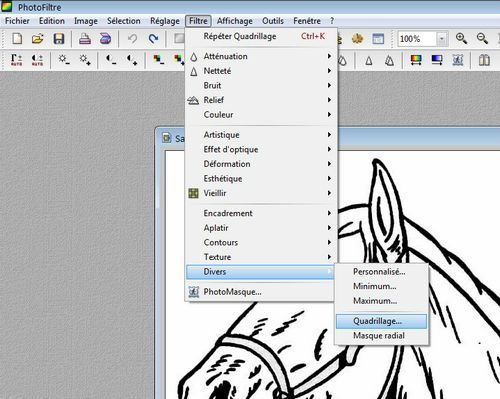Viewport: 500px width, 399px height.
Task: Open the Outils menu
Action: [x=273, y=21]
